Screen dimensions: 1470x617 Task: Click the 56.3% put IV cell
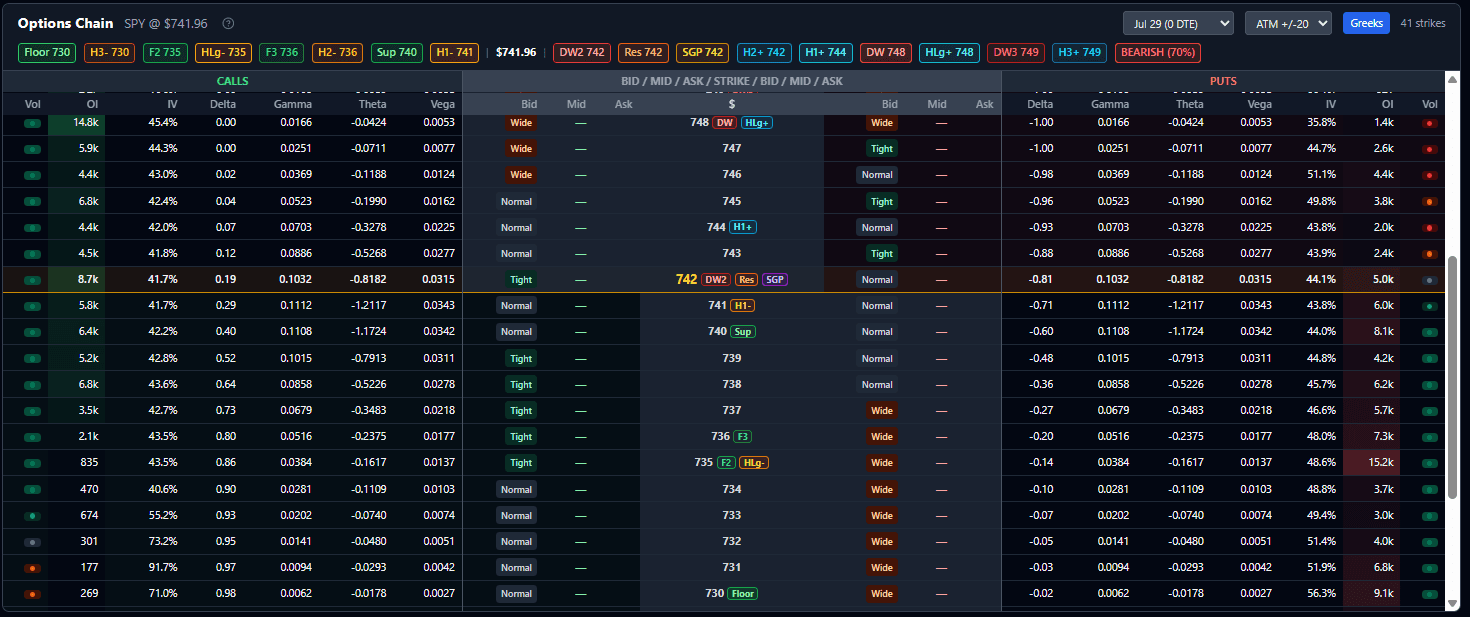[1320, 593]
